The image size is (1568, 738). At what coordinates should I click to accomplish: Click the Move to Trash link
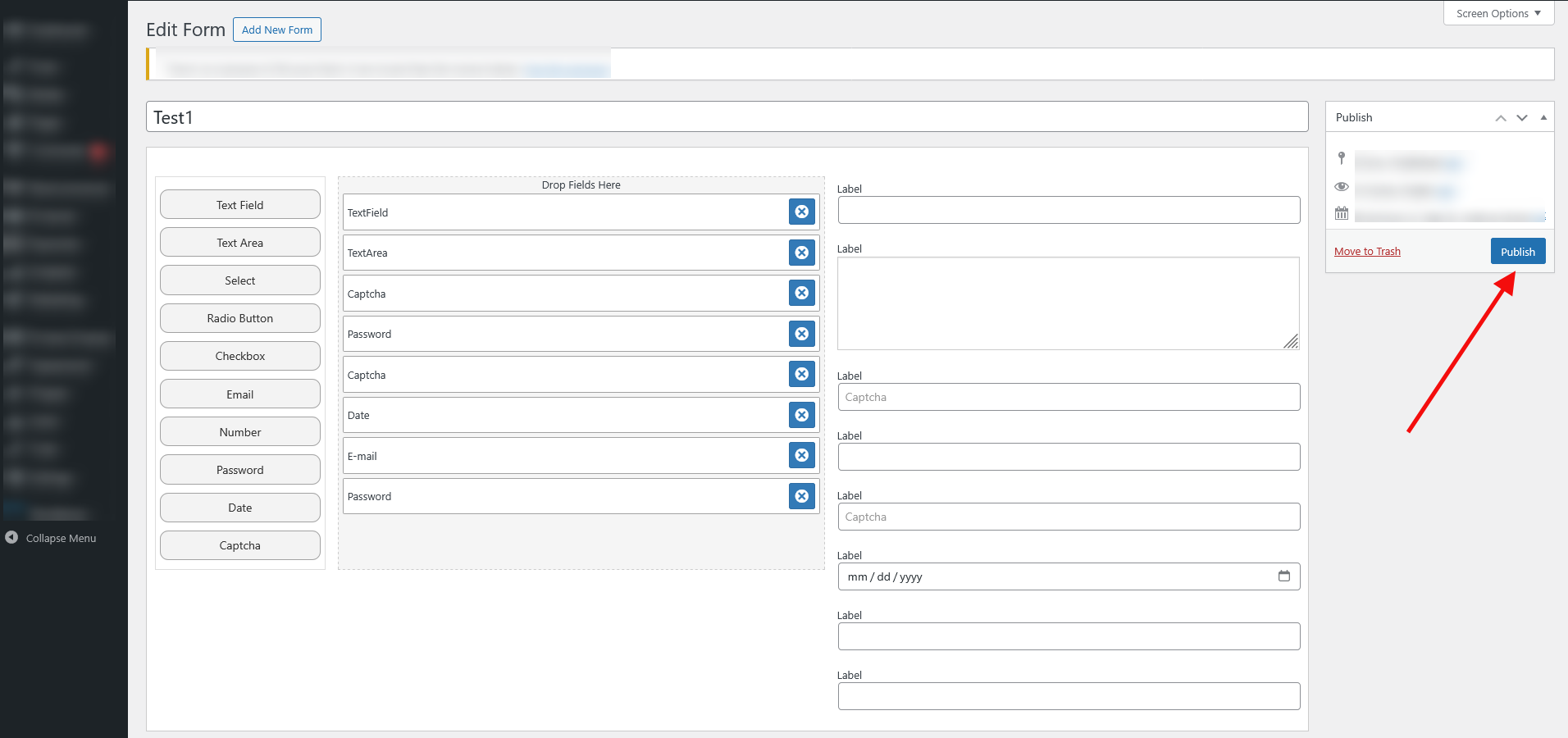coord(1367,252)
